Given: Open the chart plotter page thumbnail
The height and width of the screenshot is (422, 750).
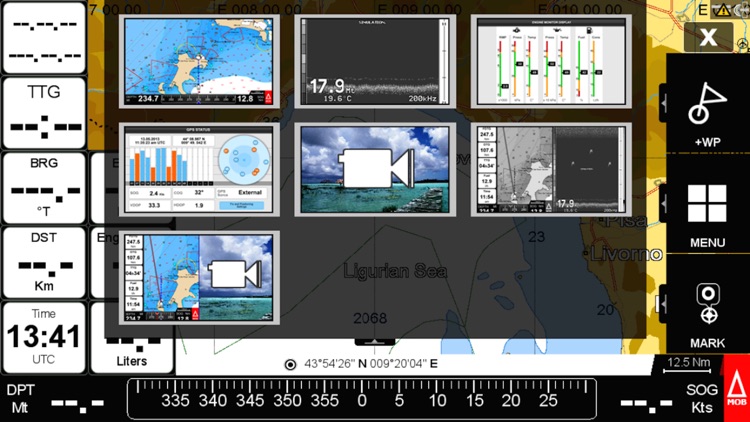Looking at the screenshot, I should click(x=199, y=61).
